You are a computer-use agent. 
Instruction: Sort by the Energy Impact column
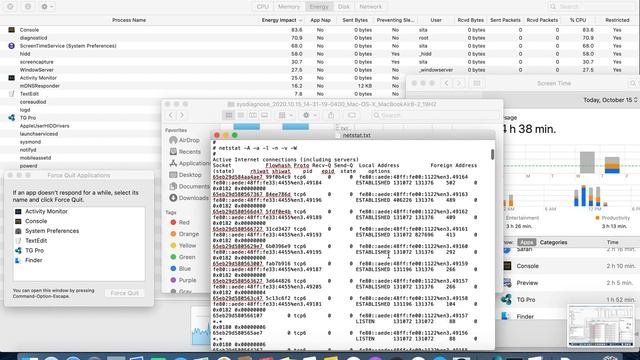pyautogui.click(x=282, y=20)
